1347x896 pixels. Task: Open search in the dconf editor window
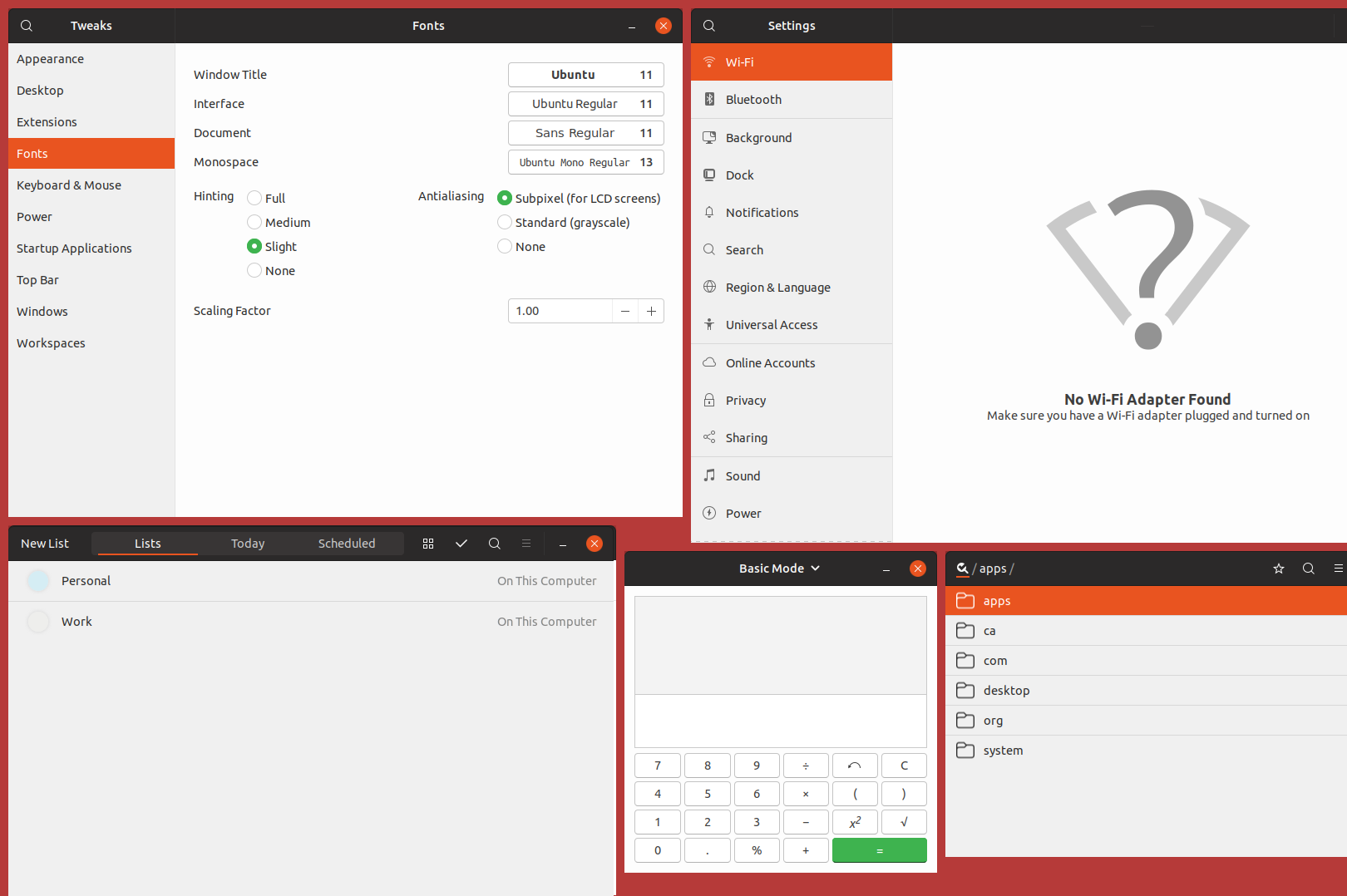[x=1309, y=569]
